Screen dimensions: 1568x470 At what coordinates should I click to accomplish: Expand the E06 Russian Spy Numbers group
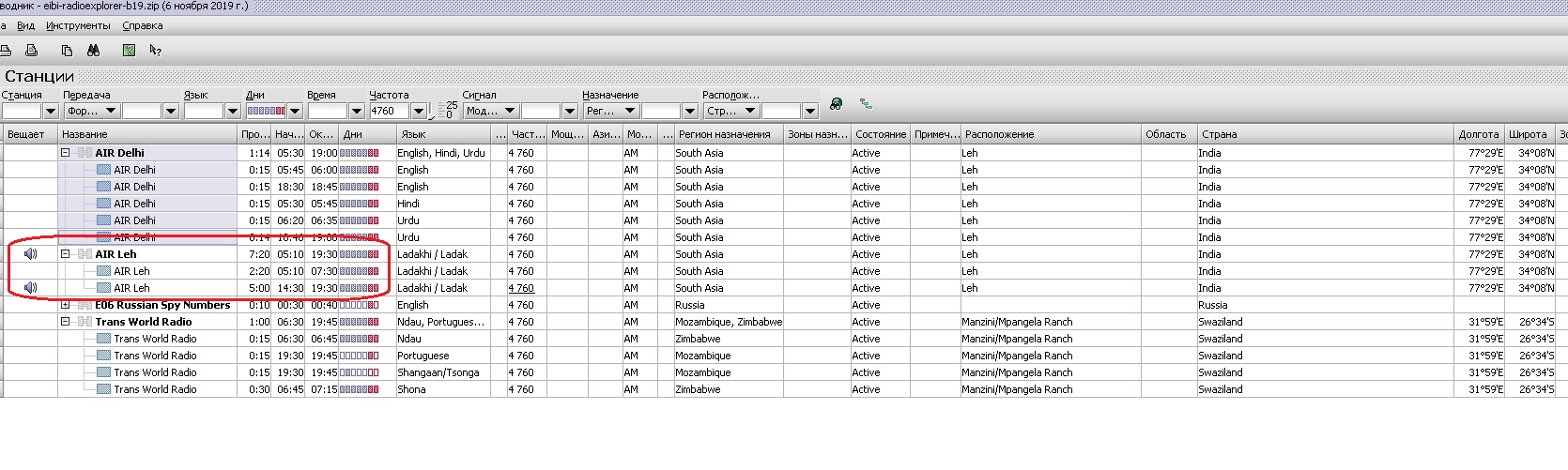point(66,305)
